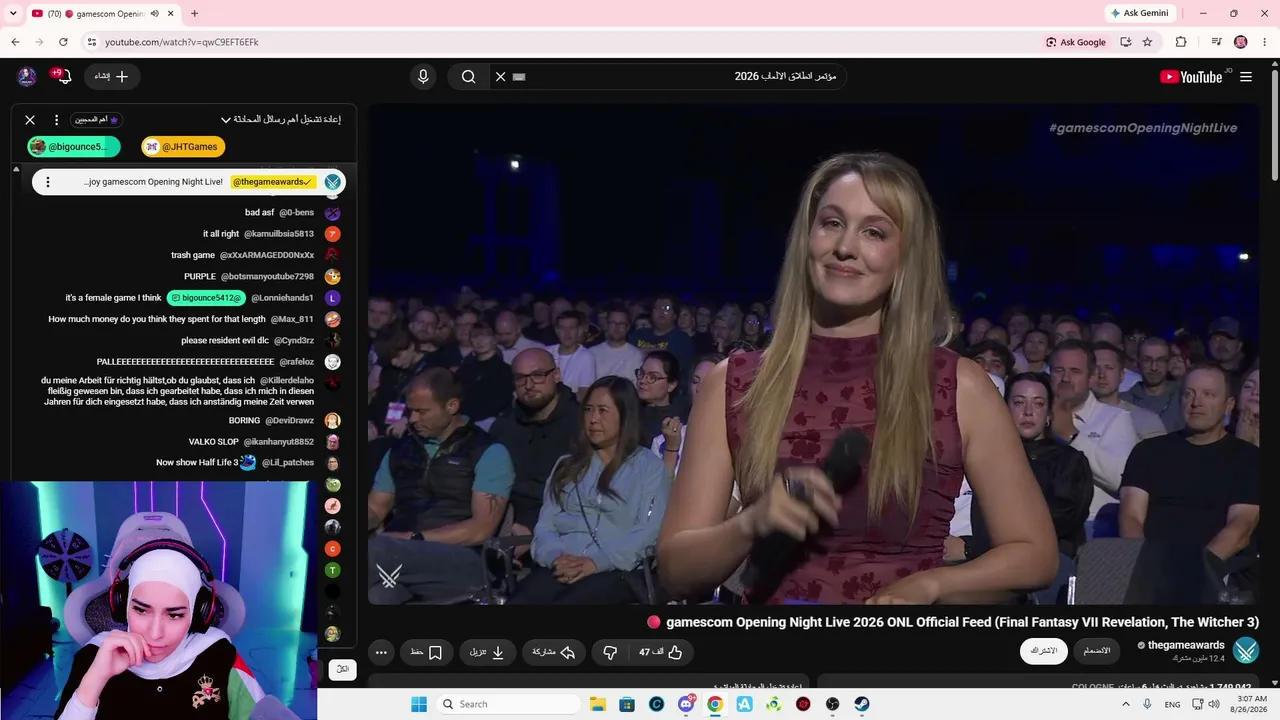Dislike the video with thumbs down
Viewport: 1280px width, 720px height.
[x=610, y=652]
